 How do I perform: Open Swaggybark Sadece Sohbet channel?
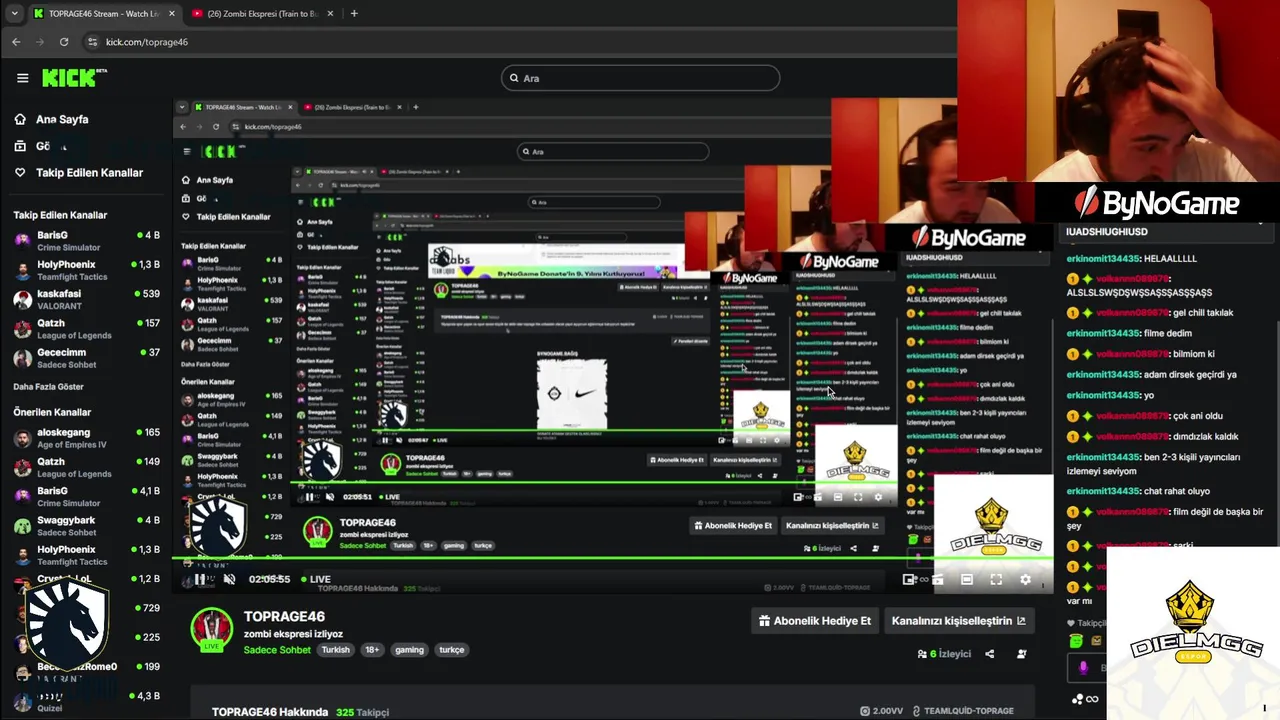tap(87, 526)
